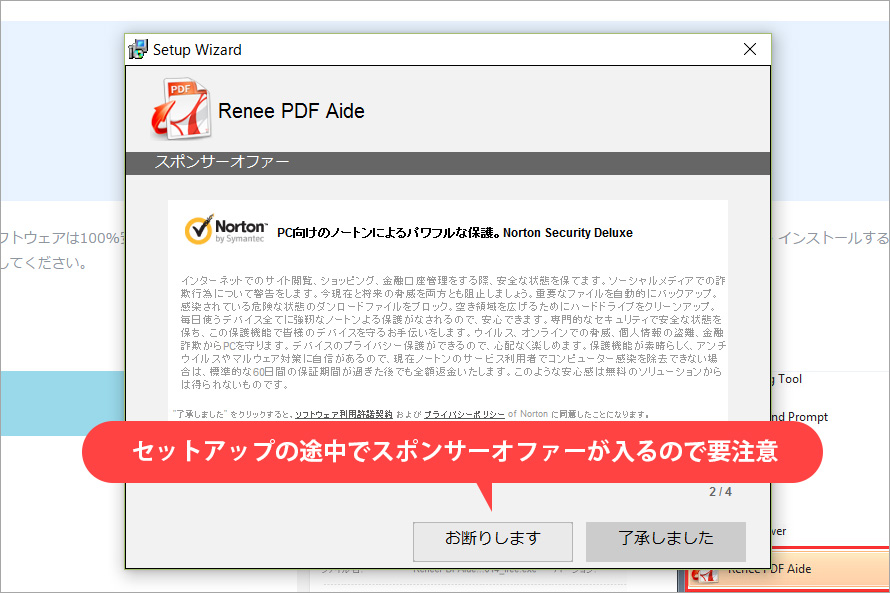Screen dimensions: 890x593
Task: Click the お断りします decline button
Action: point(493,541)
